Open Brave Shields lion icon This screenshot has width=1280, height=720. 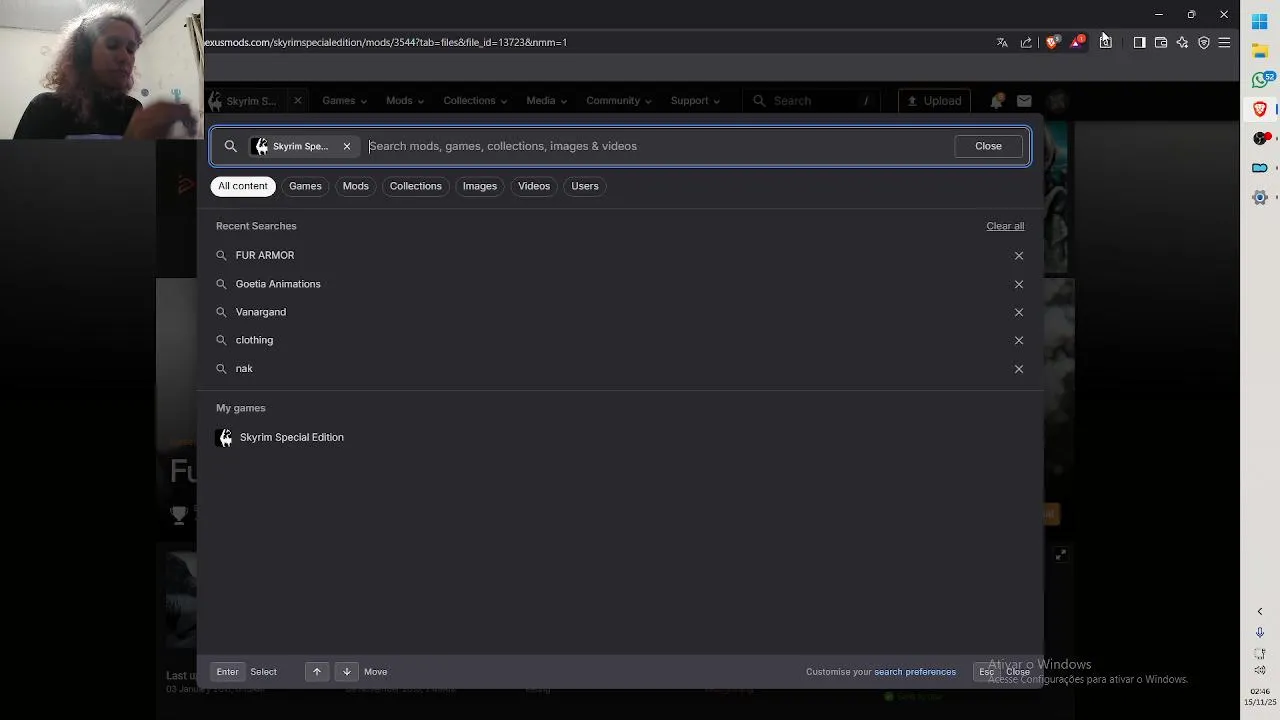[x=1051, y=42]
